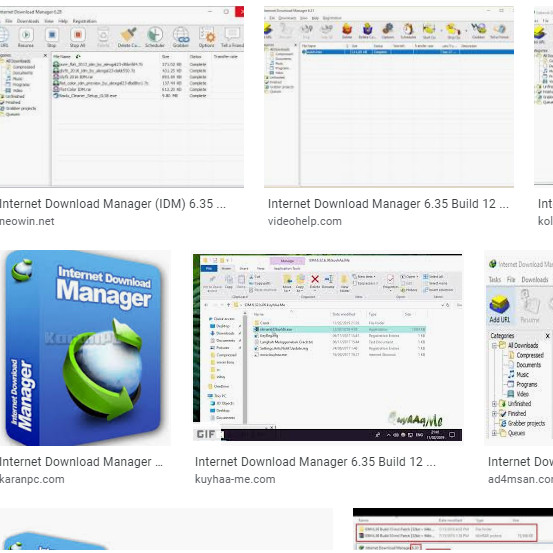This screenshot has width=553, height=553.
Task: Click the red close button of neowin IDM window
Action: pyautogui.click(x=240, y=12)
